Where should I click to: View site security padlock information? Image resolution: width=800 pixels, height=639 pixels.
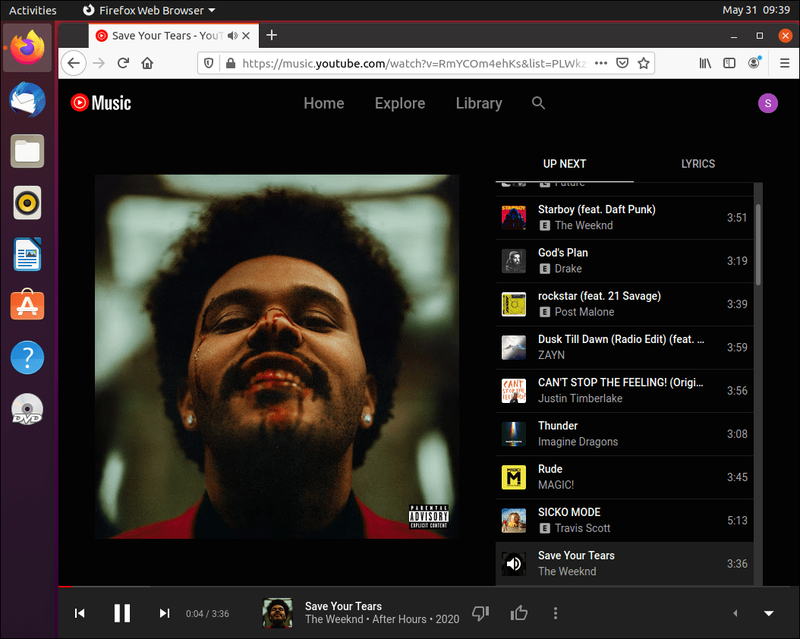[231, 63]
